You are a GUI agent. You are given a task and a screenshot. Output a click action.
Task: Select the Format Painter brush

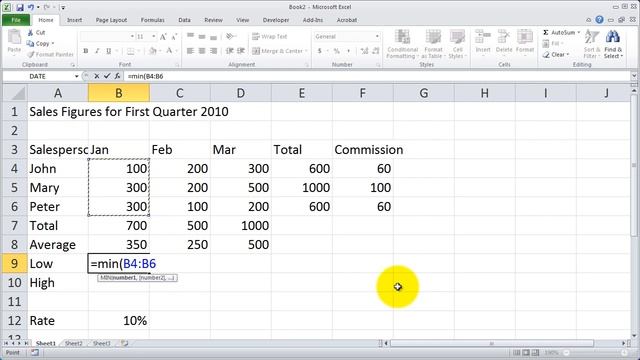(50, 54)
